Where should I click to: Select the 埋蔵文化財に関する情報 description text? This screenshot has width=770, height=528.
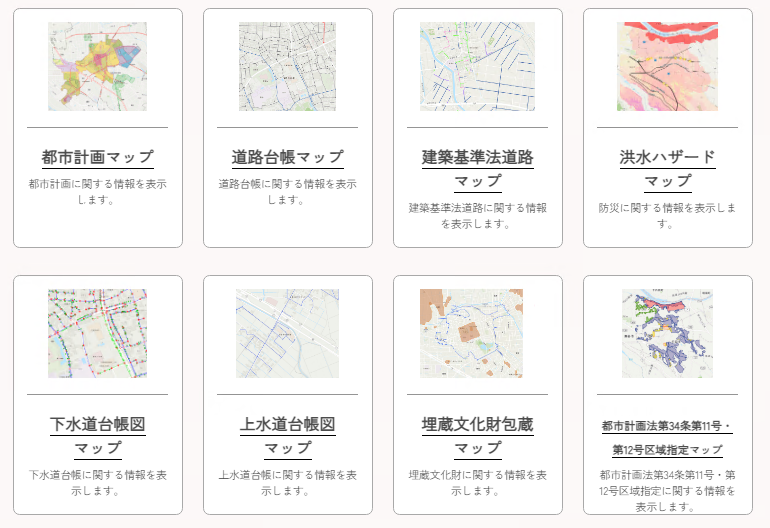click(477, 482)
